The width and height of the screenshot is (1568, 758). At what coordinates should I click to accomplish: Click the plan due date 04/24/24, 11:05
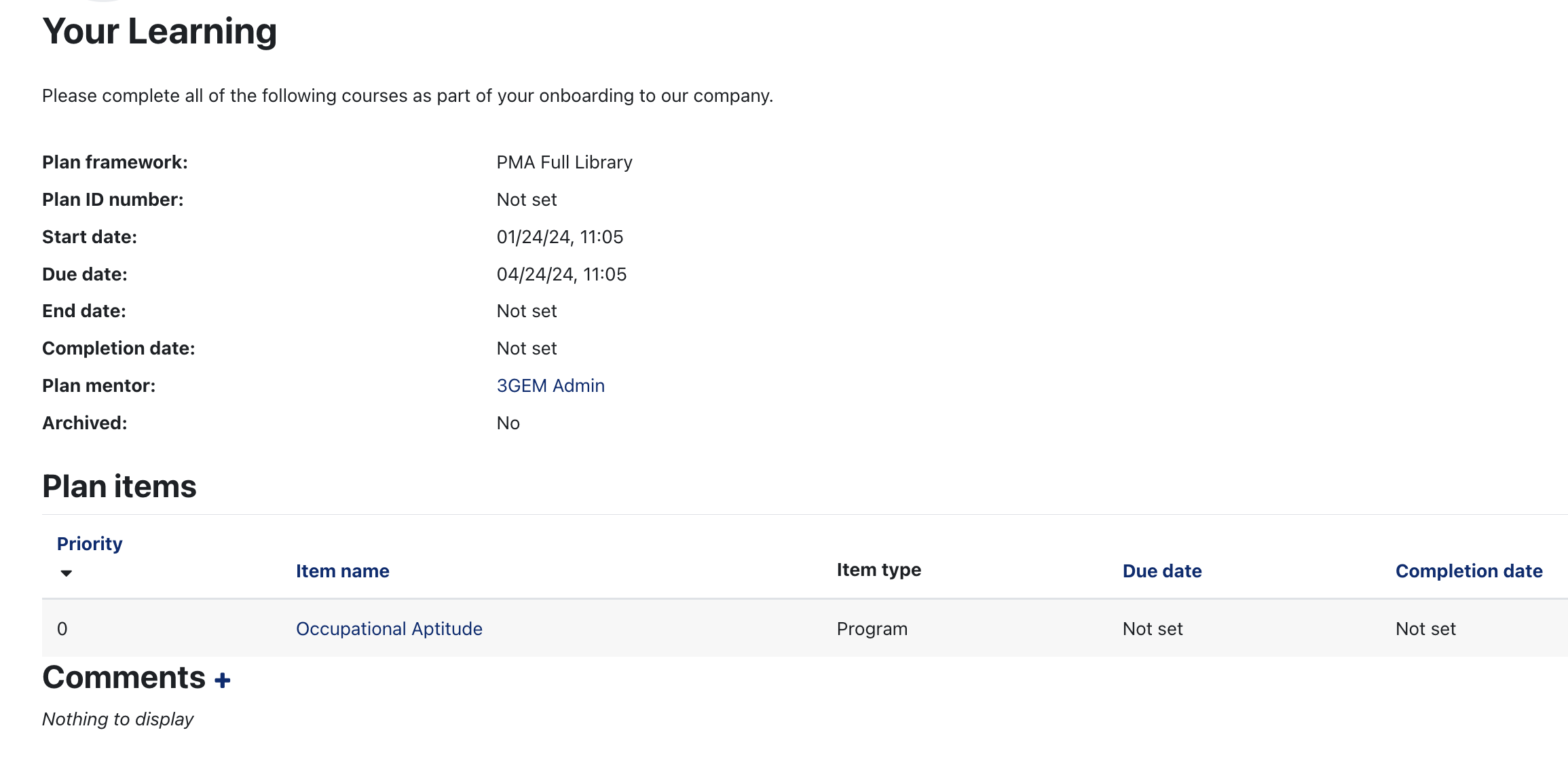click(561, 274)
